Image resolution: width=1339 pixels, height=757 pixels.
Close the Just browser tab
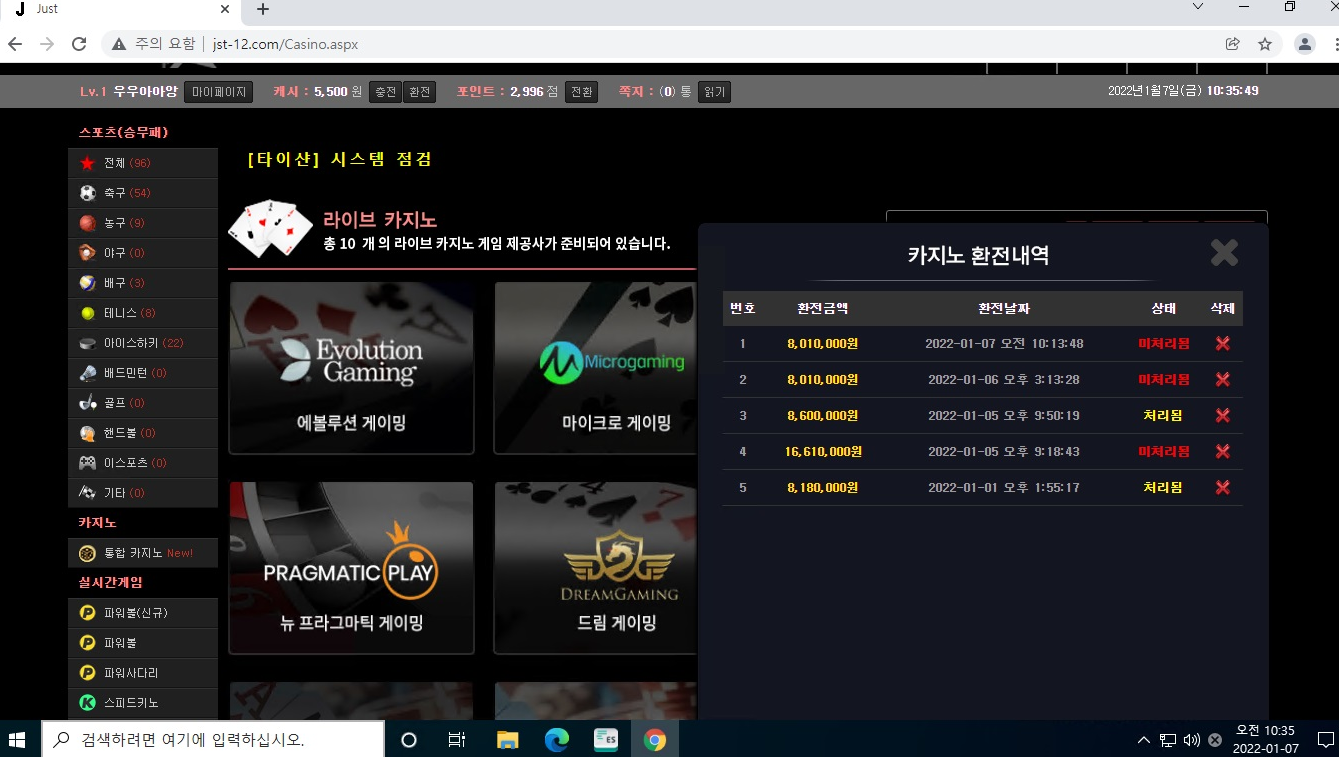[225, 9]
